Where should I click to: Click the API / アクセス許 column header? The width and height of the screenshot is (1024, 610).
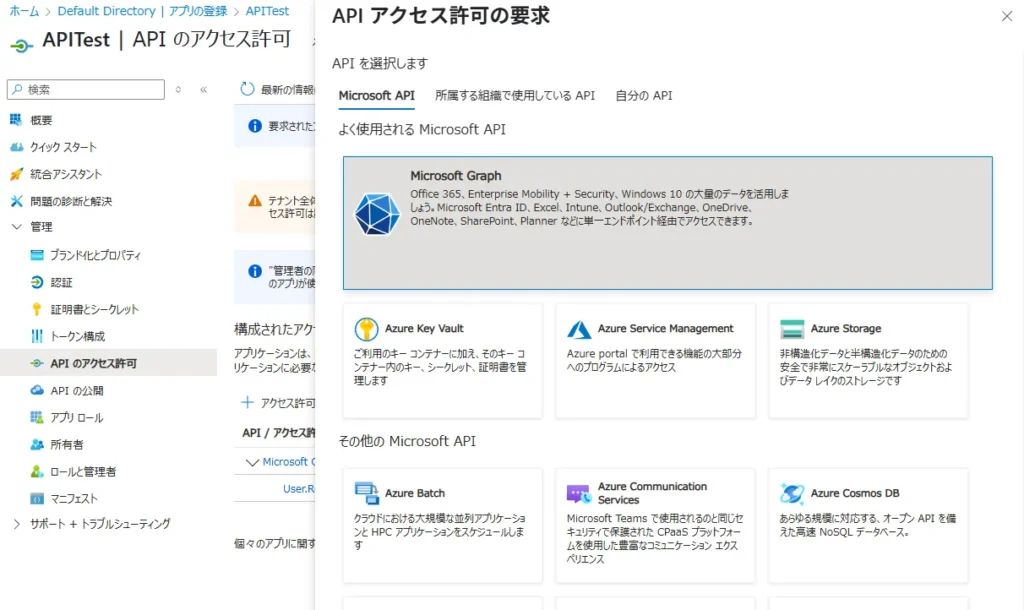[279, 432]
